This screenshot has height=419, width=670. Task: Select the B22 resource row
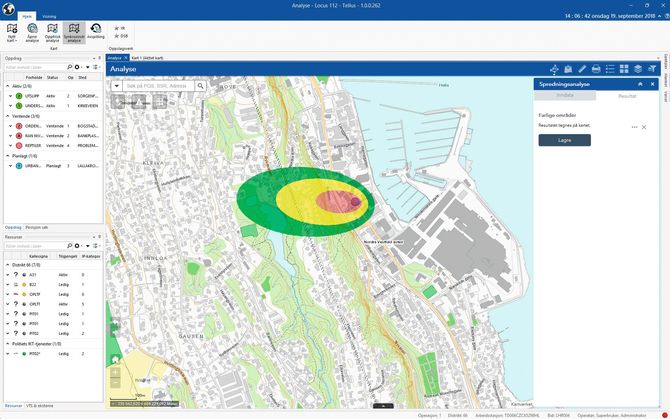[x=53, y=284]
